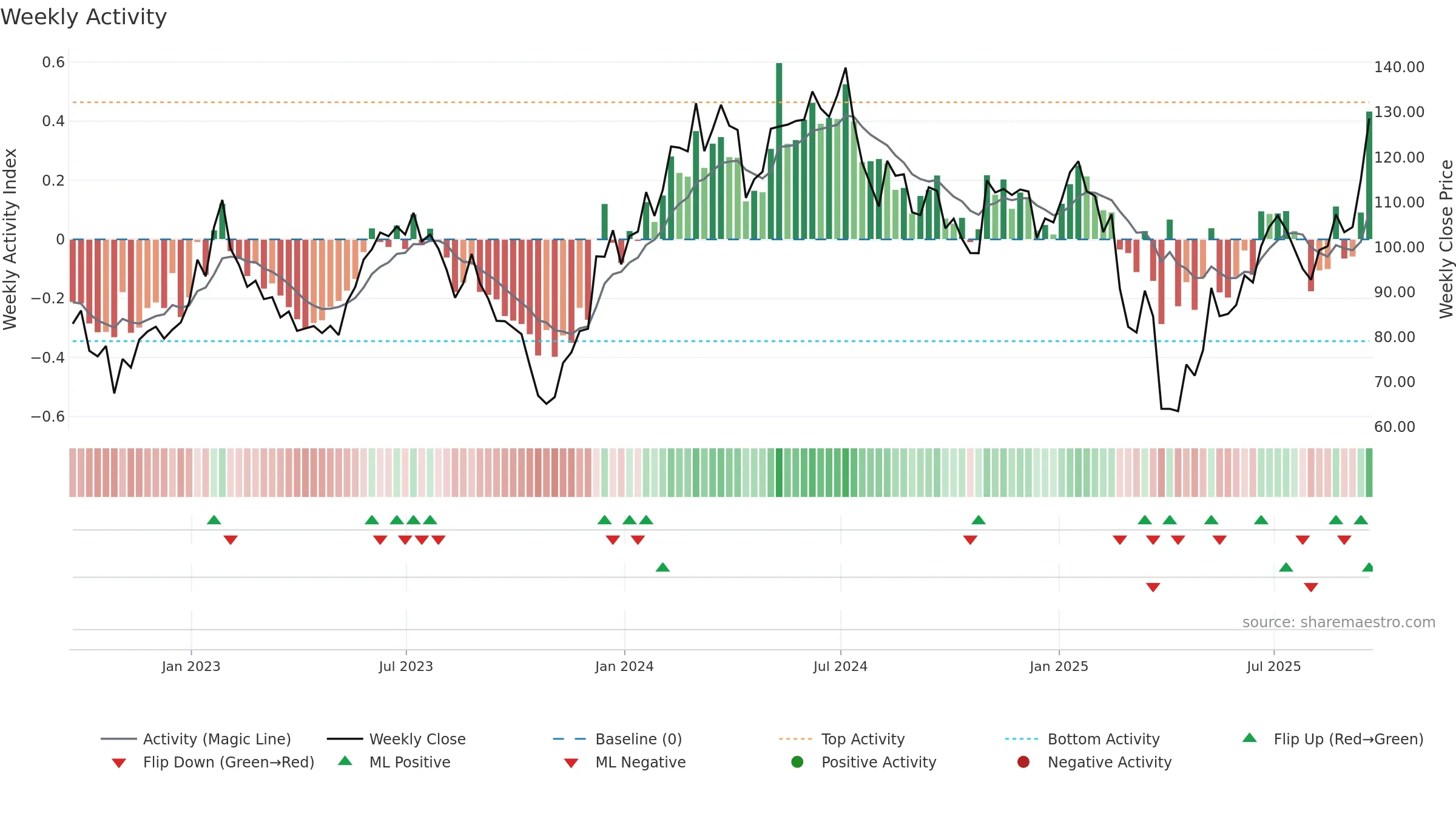Click the 60.00 price axis label
Viewport: 1456px width, 819px height.
(x=1394, y=426)
